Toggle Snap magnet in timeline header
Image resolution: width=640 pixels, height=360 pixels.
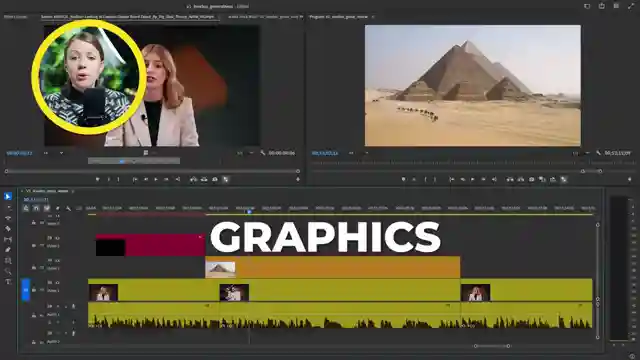[x=36, y=208]
